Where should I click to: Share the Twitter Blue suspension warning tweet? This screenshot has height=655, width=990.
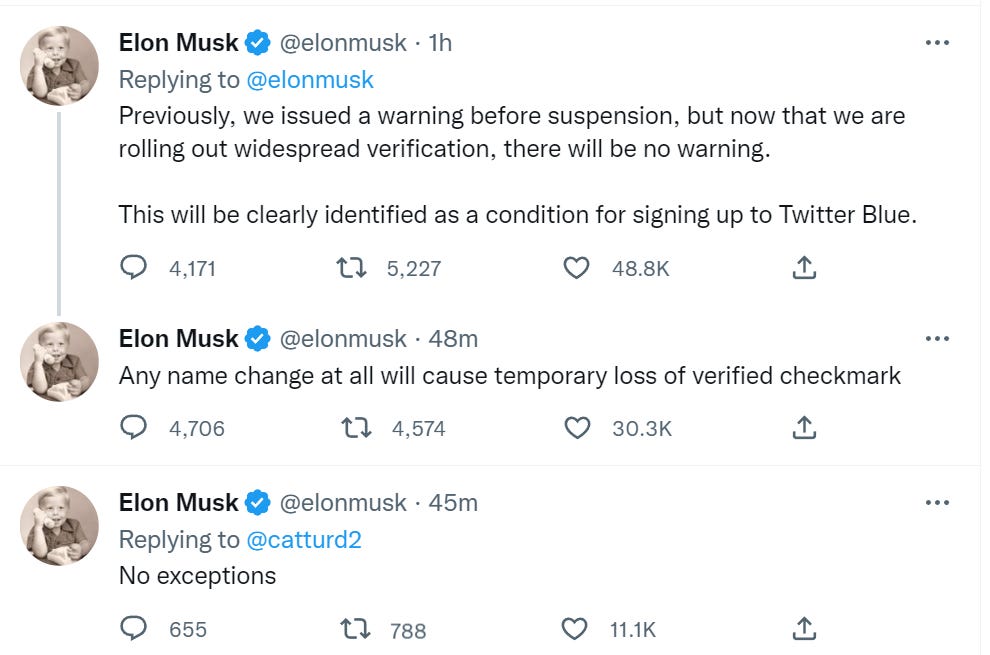tap(805, 268)
